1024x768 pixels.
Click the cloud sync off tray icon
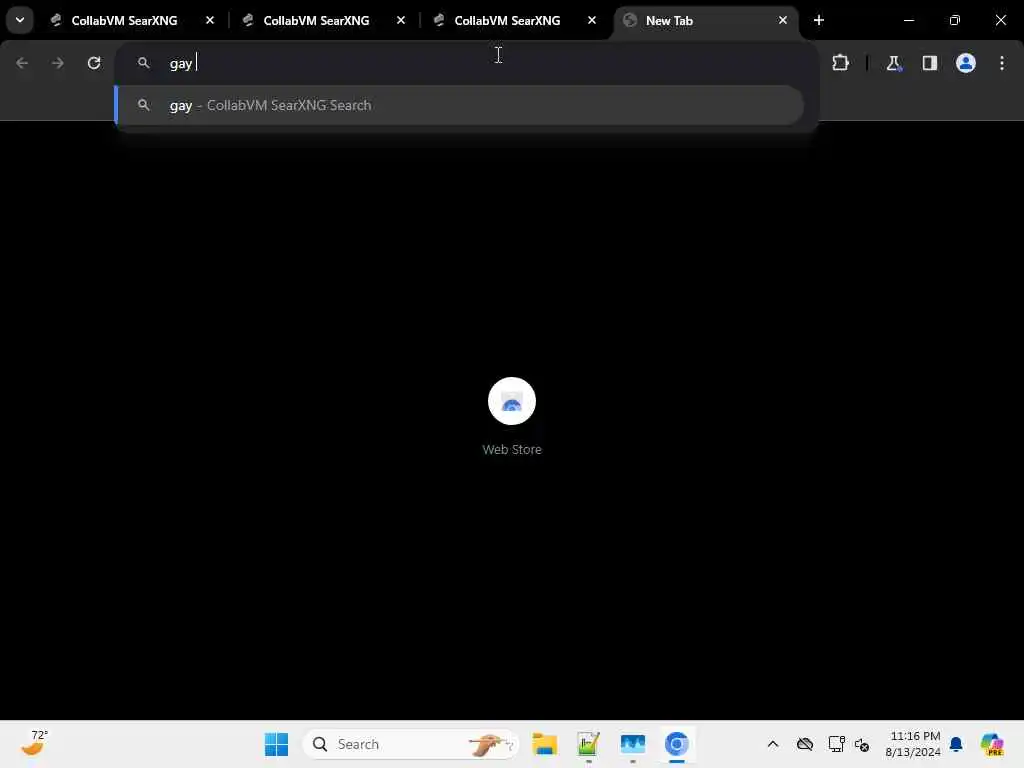[805, 744]
